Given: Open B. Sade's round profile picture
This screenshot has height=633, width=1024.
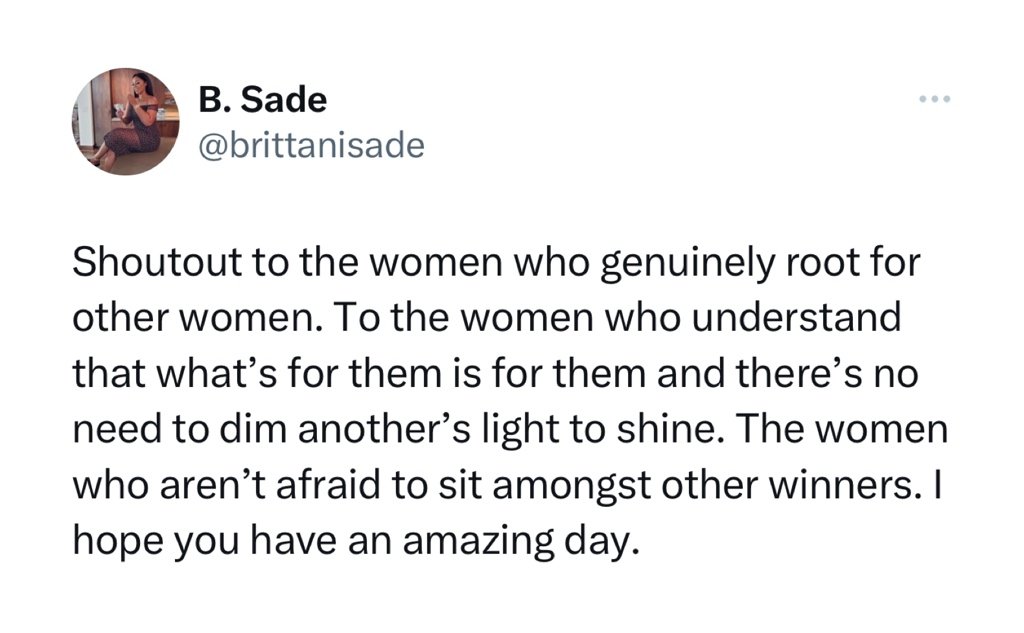Looking at the screenshot, I should point(125,122).
